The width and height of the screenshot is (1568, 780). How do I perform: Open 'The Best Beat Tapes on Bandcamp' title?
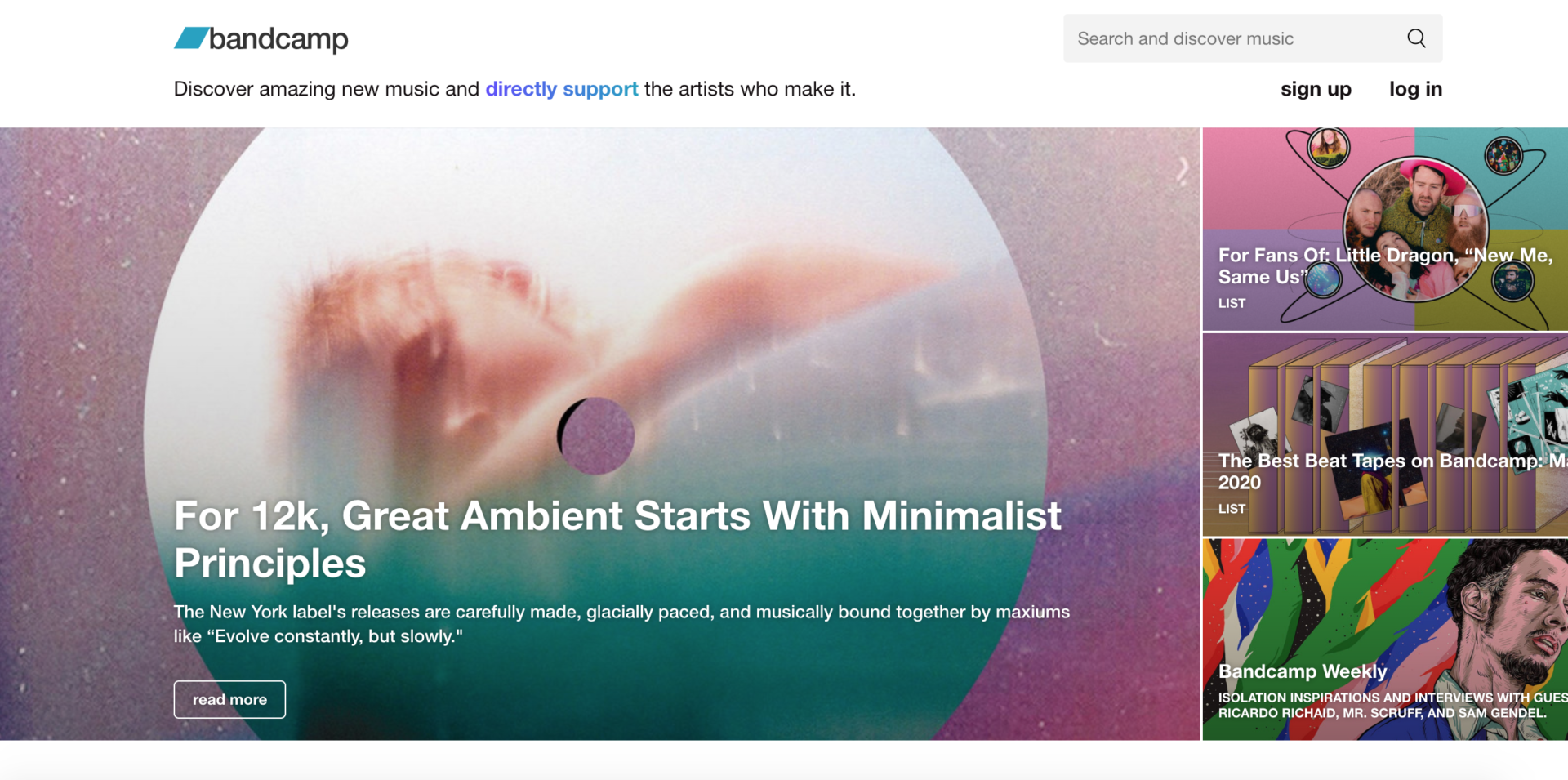point(1392,471)
